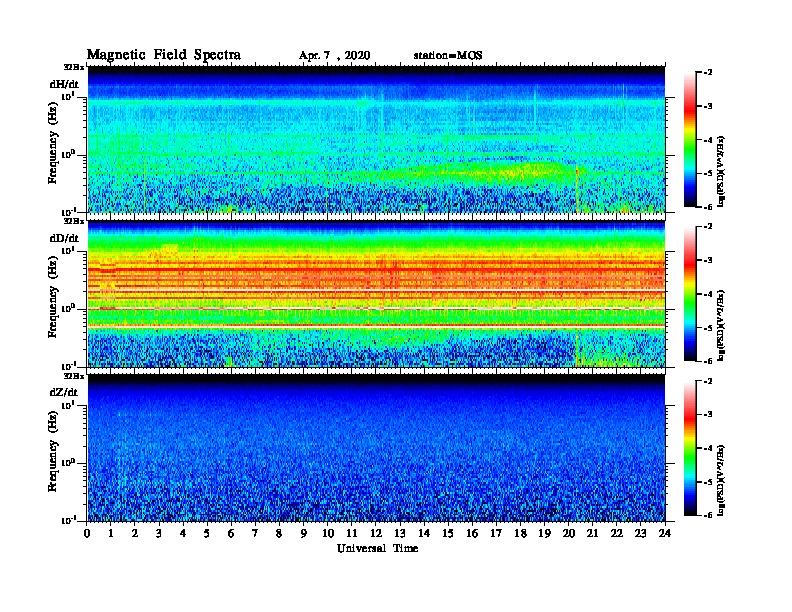Click the "16" hour tick label on time axis
This screenshot has width=792, height=612.
point(472,533)
